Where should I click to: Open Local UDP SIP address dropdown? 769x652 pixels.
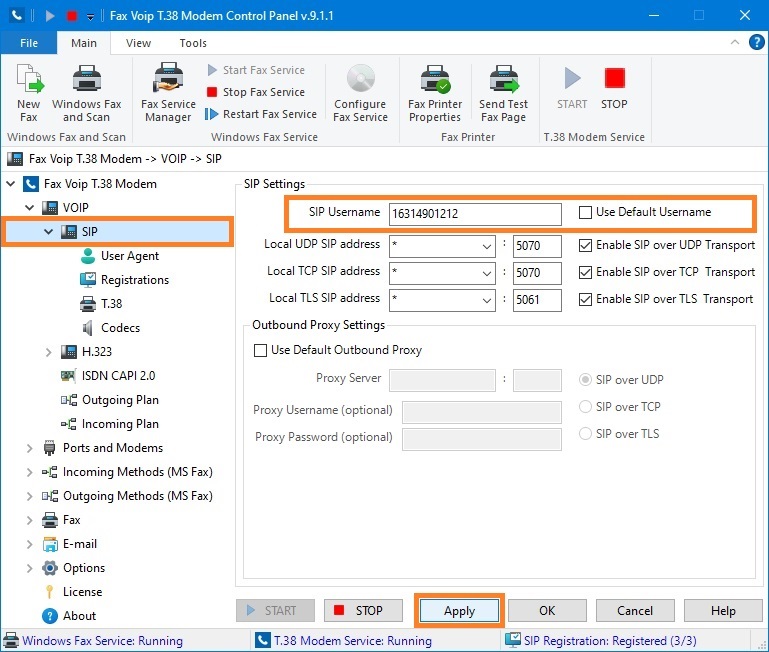[487, 246]
